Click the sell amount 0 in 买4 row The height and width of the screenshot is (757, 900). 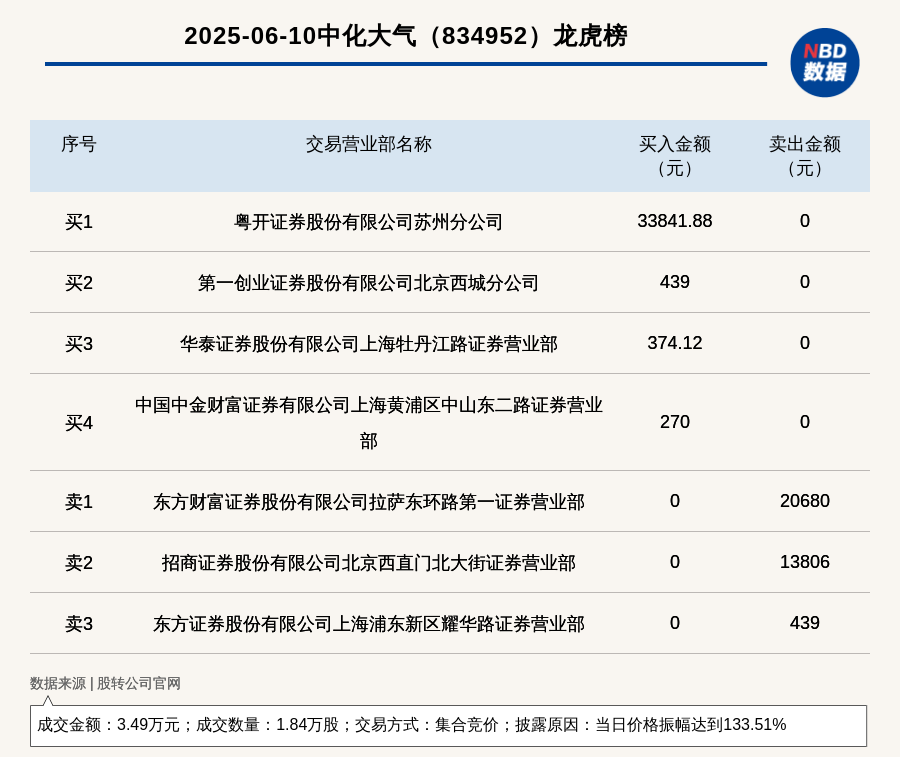point(805,422)
